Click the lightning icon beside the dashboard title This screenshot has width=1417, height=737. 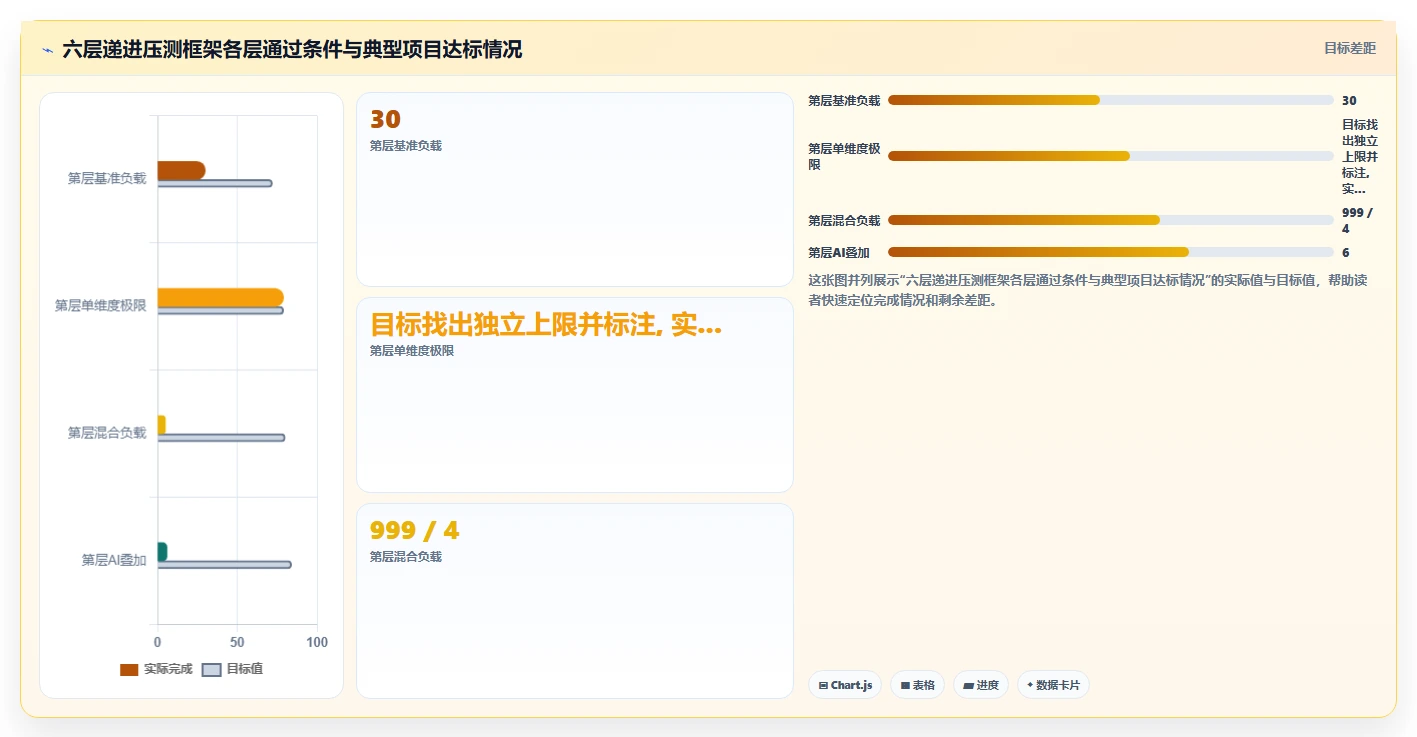click(x=48, y=50)
